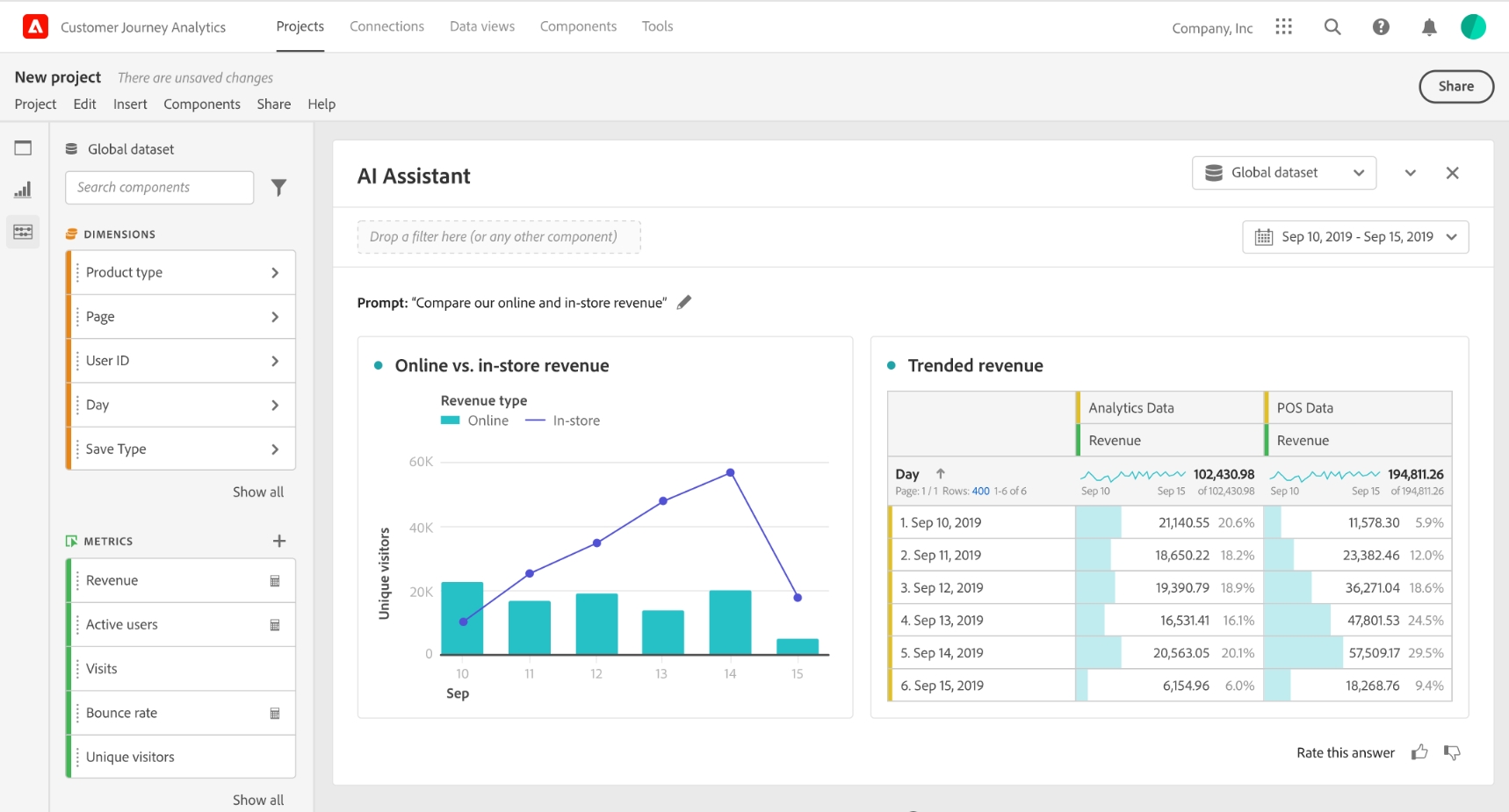Open the Insert menu
Viewport: 1509px width, 812px height.
[x=130, y=104]
